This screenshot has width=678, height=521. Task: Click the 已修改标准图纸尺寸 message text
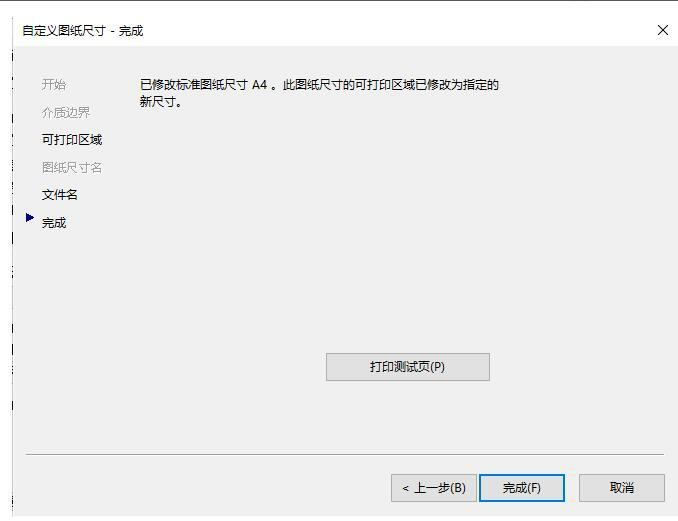tap(194, 84)
